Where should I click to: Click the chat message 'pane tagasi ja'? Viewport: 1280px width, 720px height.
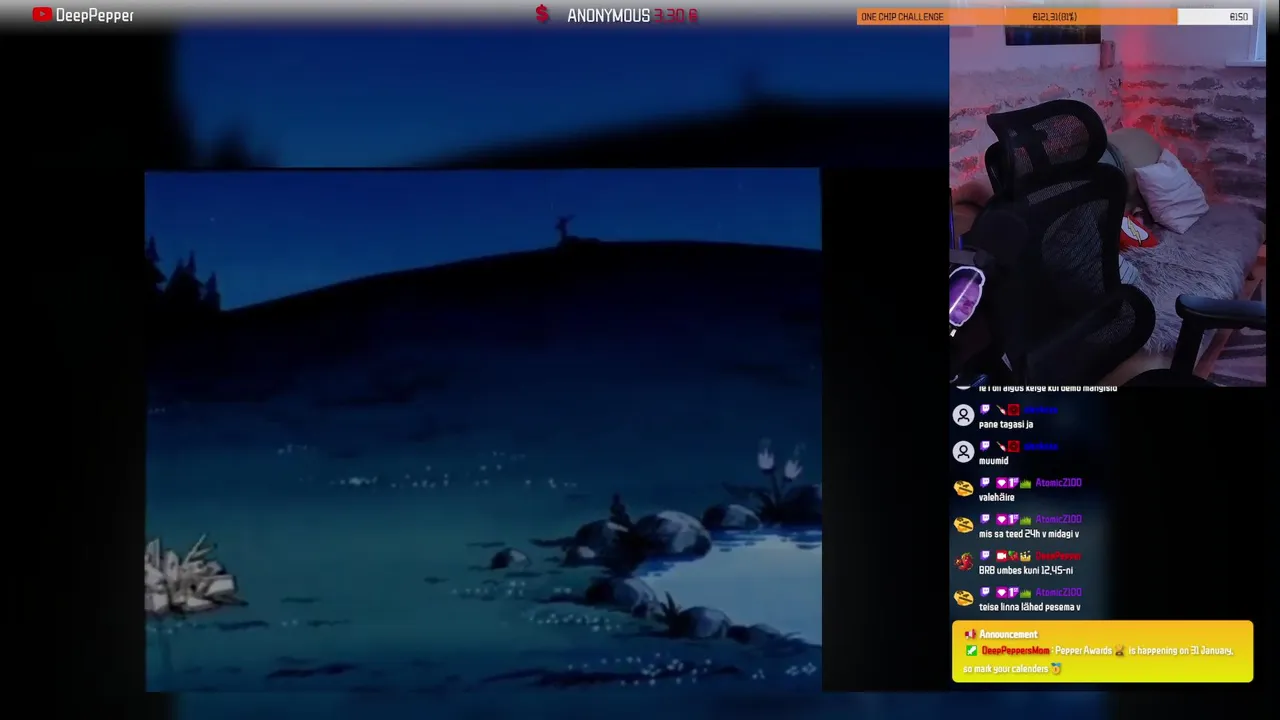click(x=1006, y=424)
